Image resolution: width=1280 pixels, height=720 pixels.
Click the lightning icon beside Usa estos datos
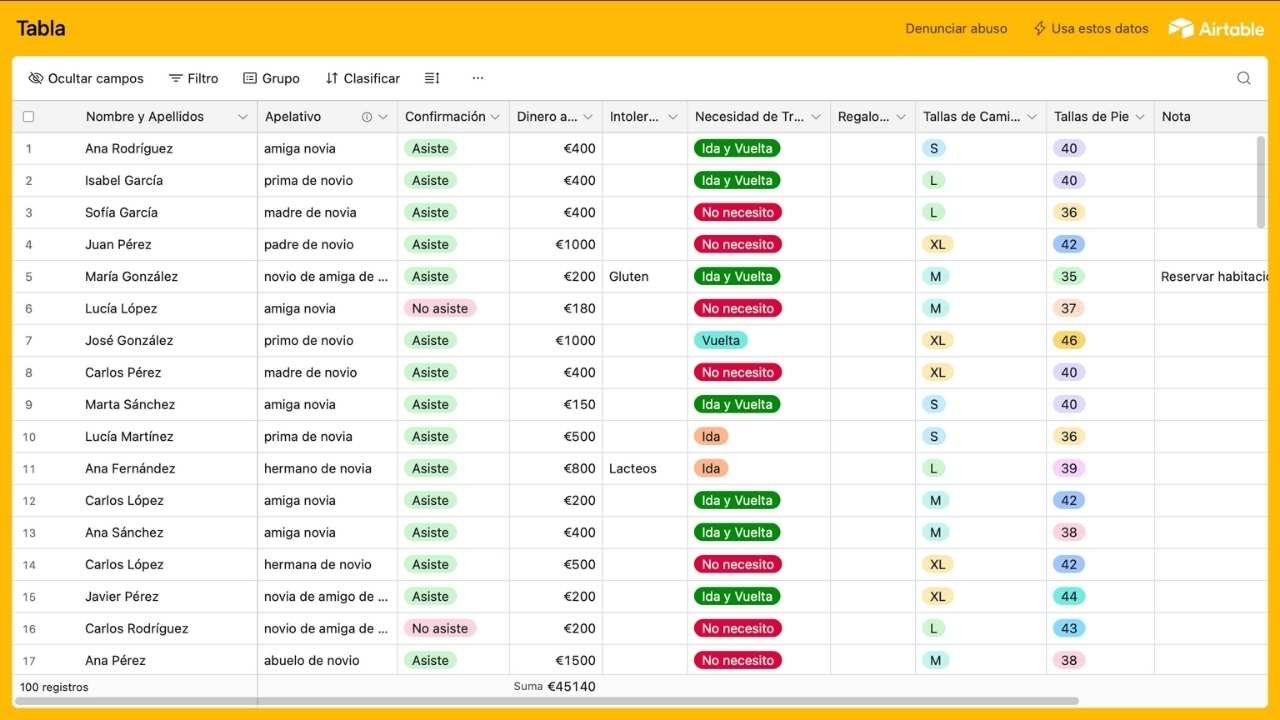pos(1039,28)
